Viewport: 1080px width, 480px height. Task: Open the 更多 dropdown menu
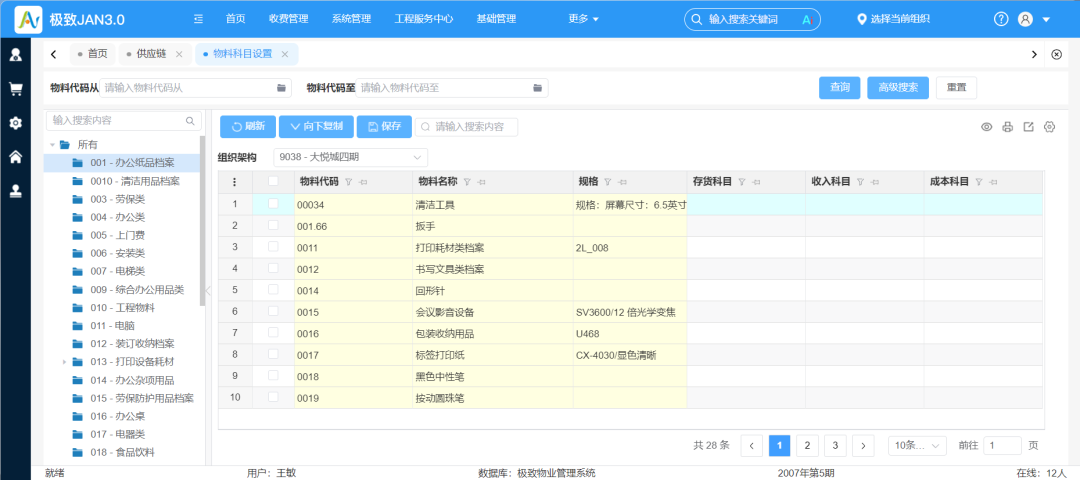click(x=583, y=19)
